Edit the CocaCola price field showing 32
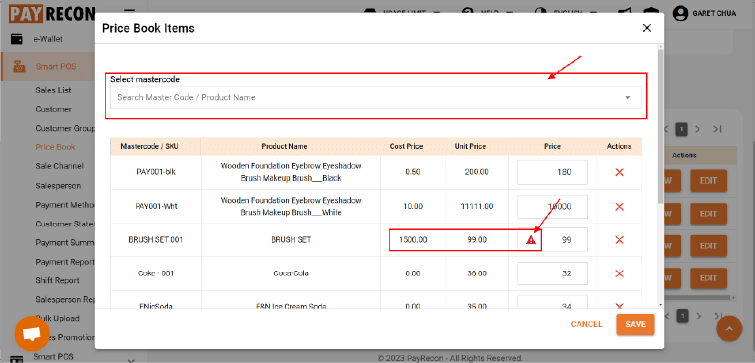Image resolution: width=755 pixels, height=363 pixels. pos(552,273)
